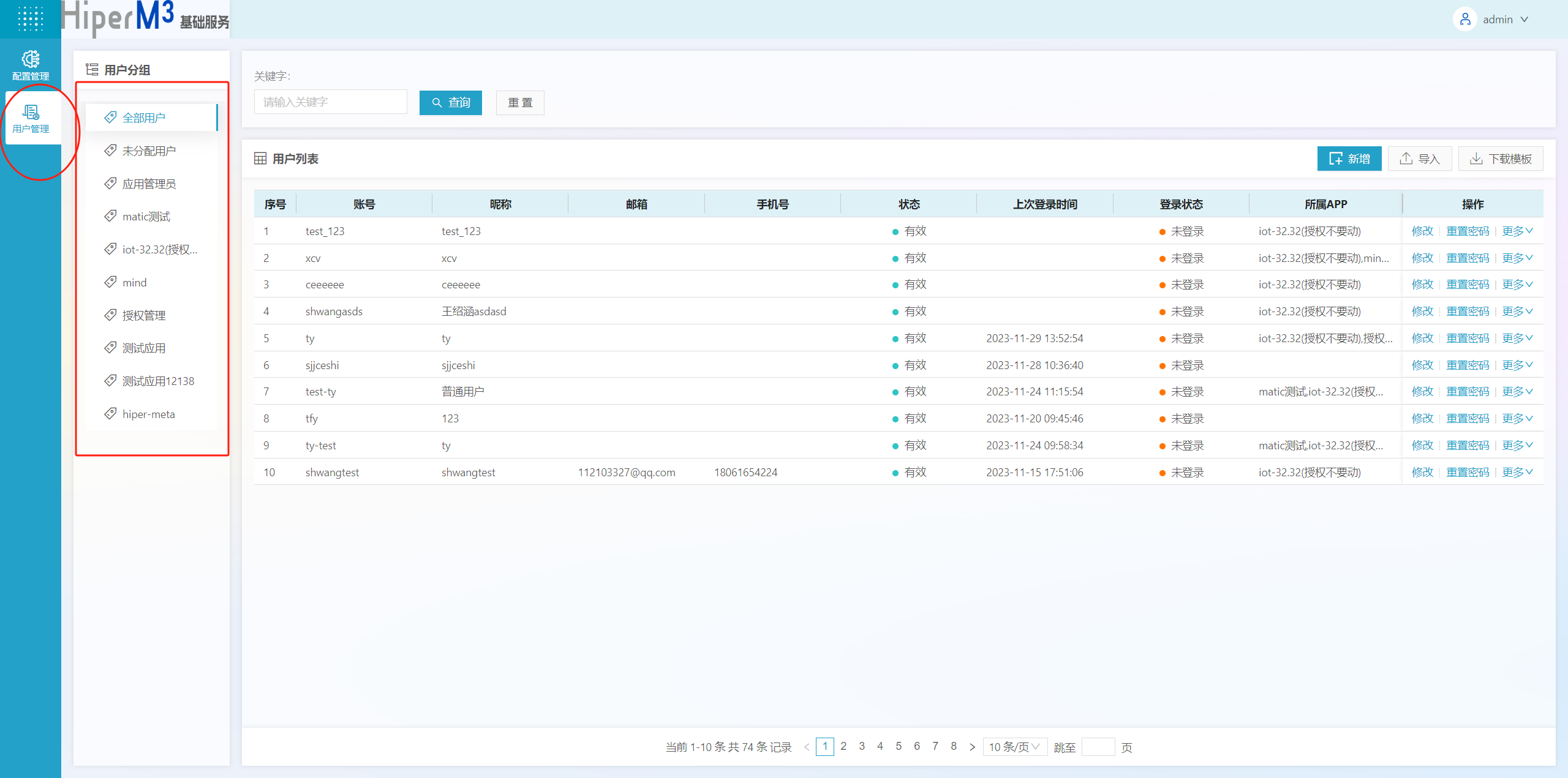Click the 关键字 keyword input field
The width and height of the screenshot is (1568, 778).
[x=330, y=102]
